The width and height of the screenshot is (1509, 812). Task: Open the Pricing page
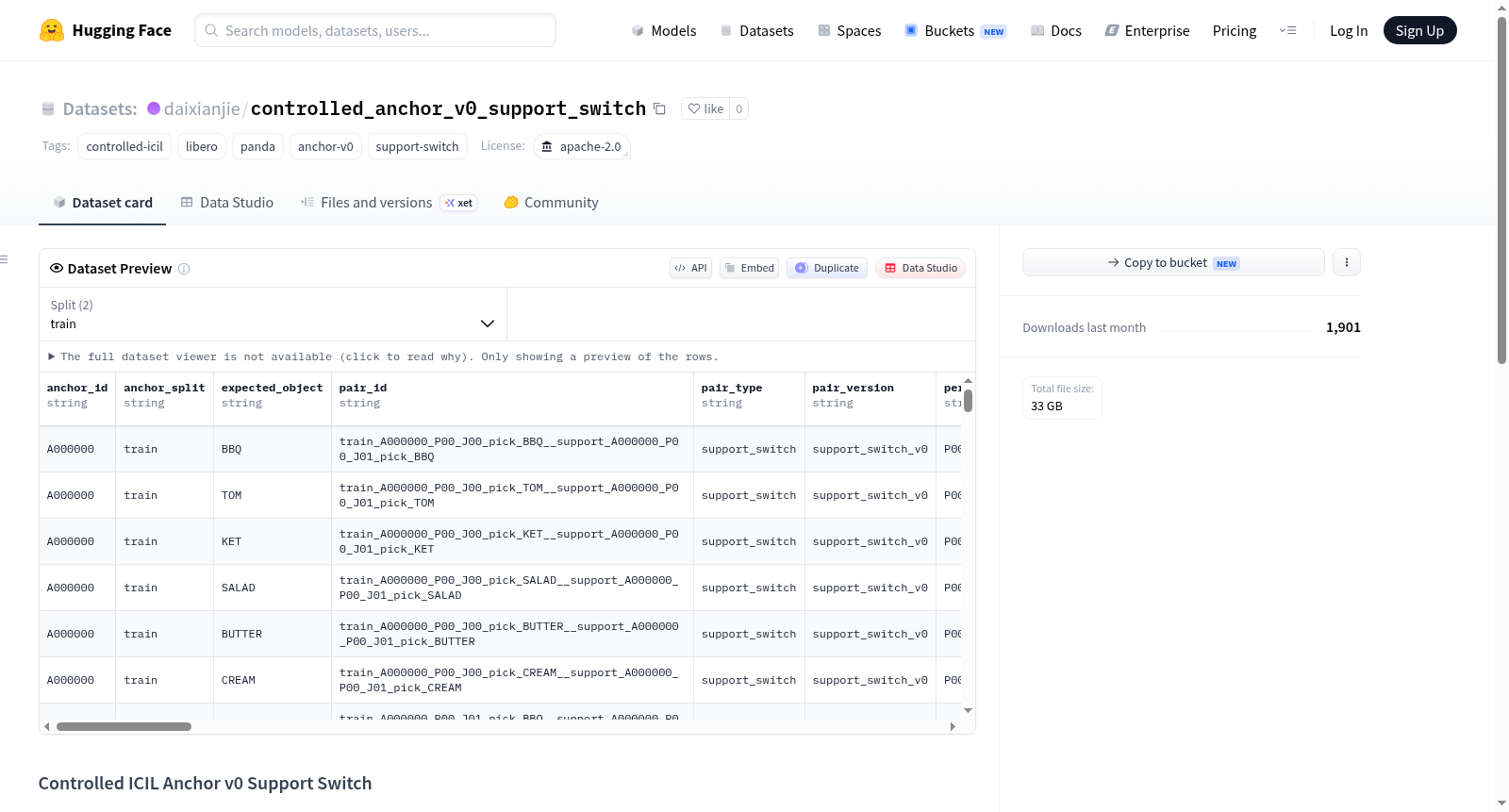tap(1235, 30)
